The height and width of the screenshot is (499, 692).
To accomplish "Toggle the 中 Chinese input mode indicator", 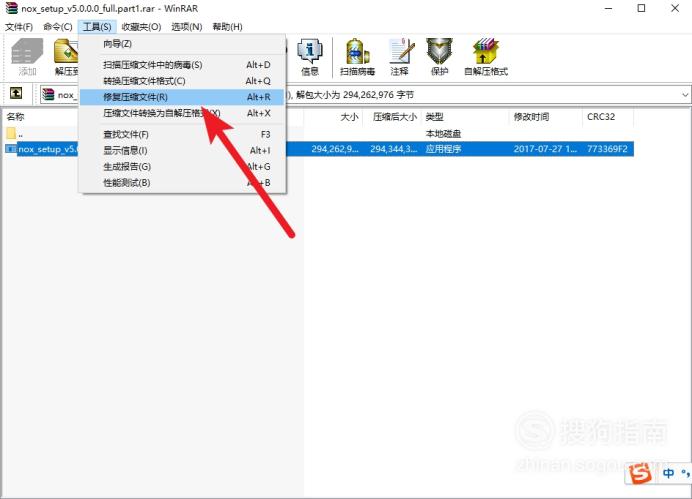I will click(x=668, y=473).
